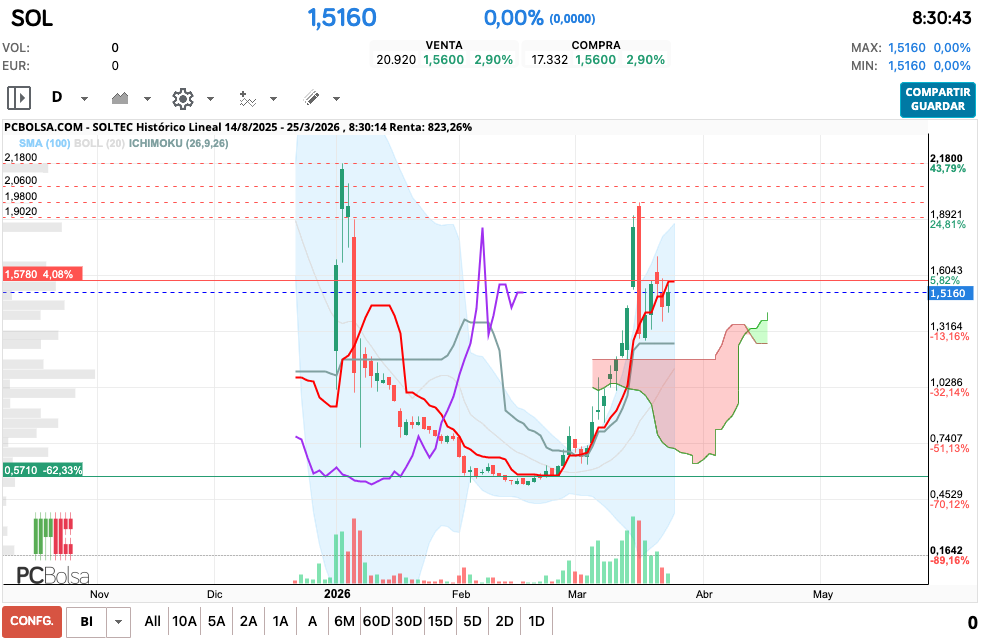The height and width of the screenshot is (643, 991).
Task: Select the 10A time range
Action: [x=185, y=622]
